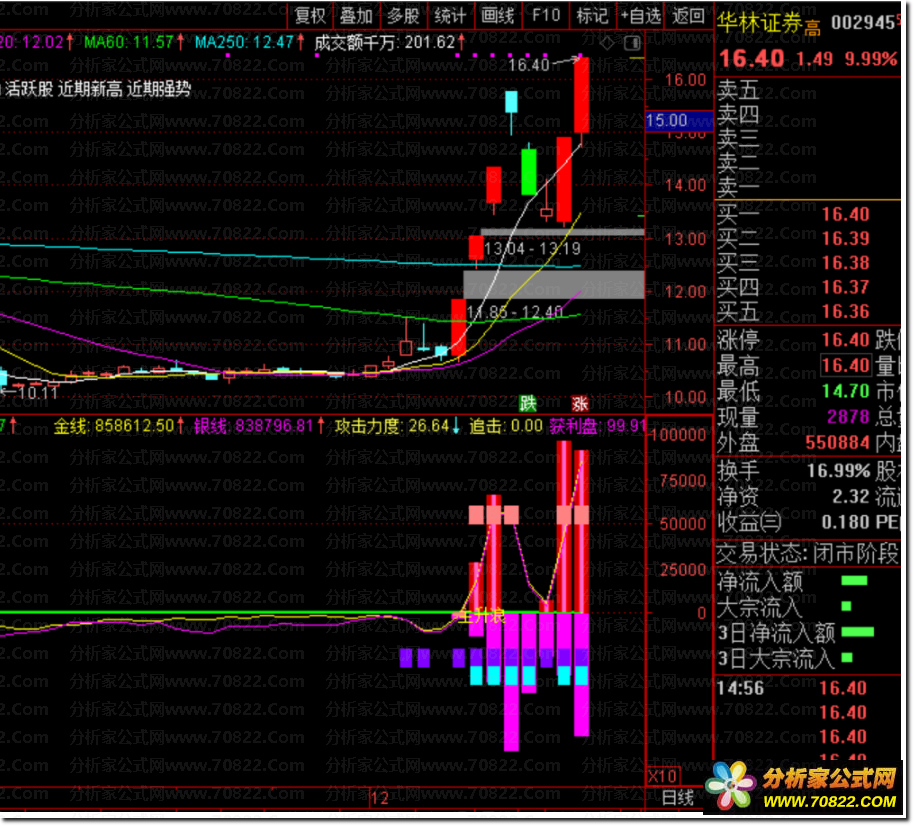Click the 大宗流入 green indicator
The height and width of the screenshot is (826, 915).
(847, 607)
